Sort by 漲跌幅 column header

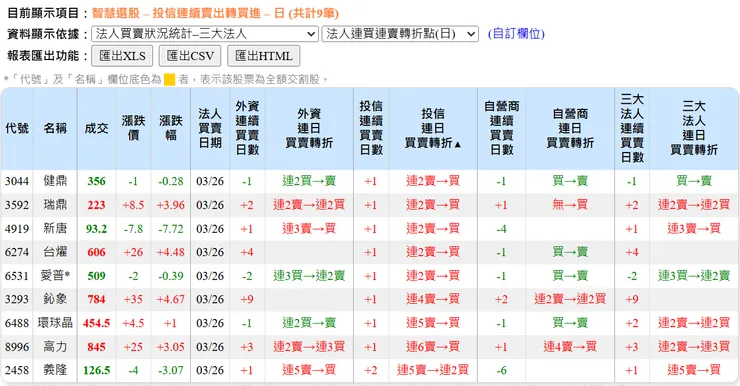coord(171,128)
